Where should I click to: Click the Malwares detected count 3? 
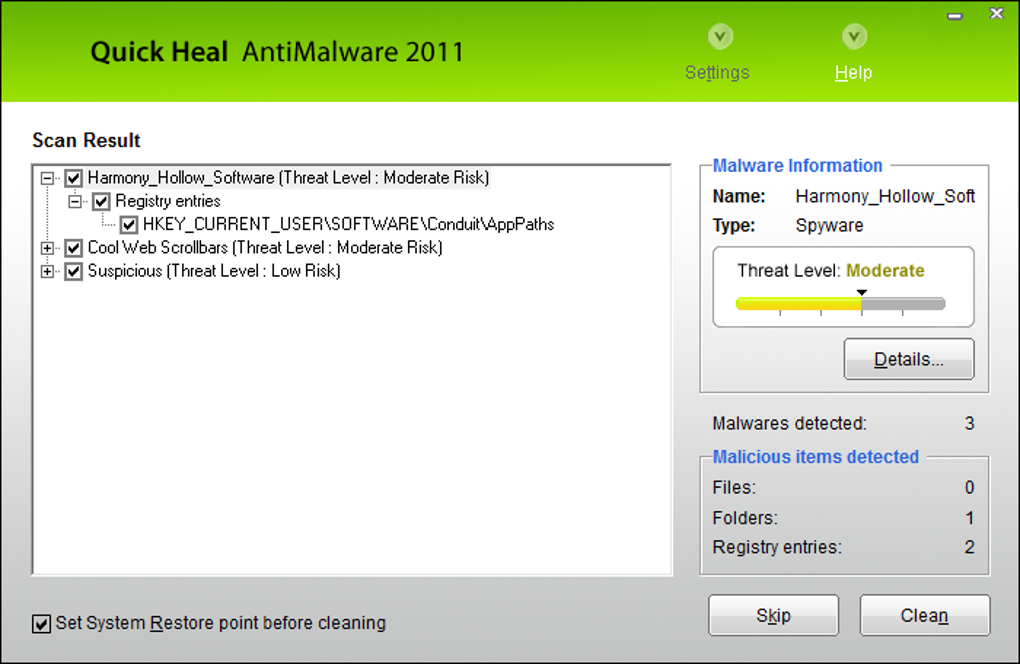tap(969, 424)
